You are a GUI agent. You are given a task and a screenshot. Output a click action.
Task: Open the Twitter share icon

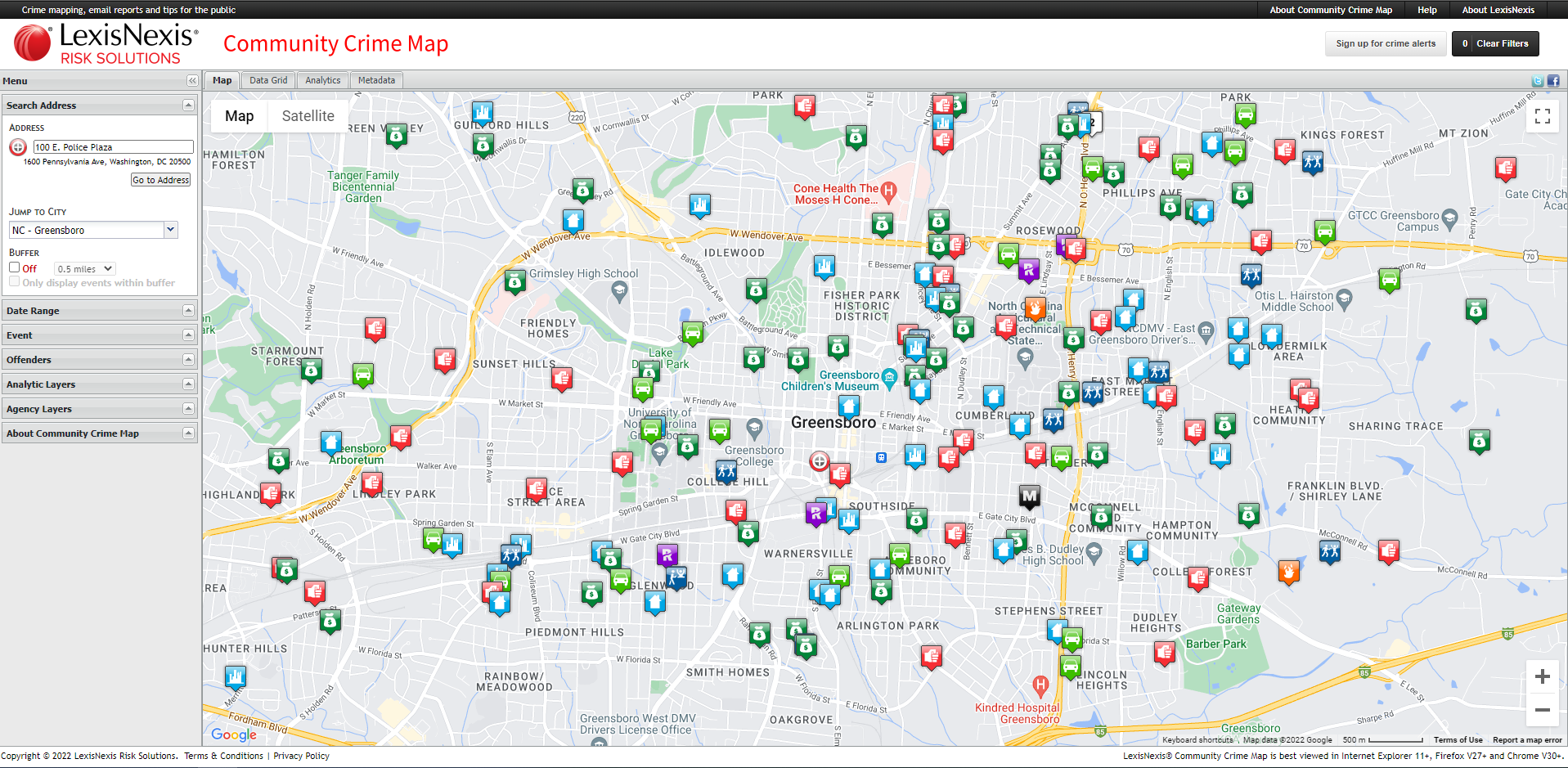[x=1538, y=81]
